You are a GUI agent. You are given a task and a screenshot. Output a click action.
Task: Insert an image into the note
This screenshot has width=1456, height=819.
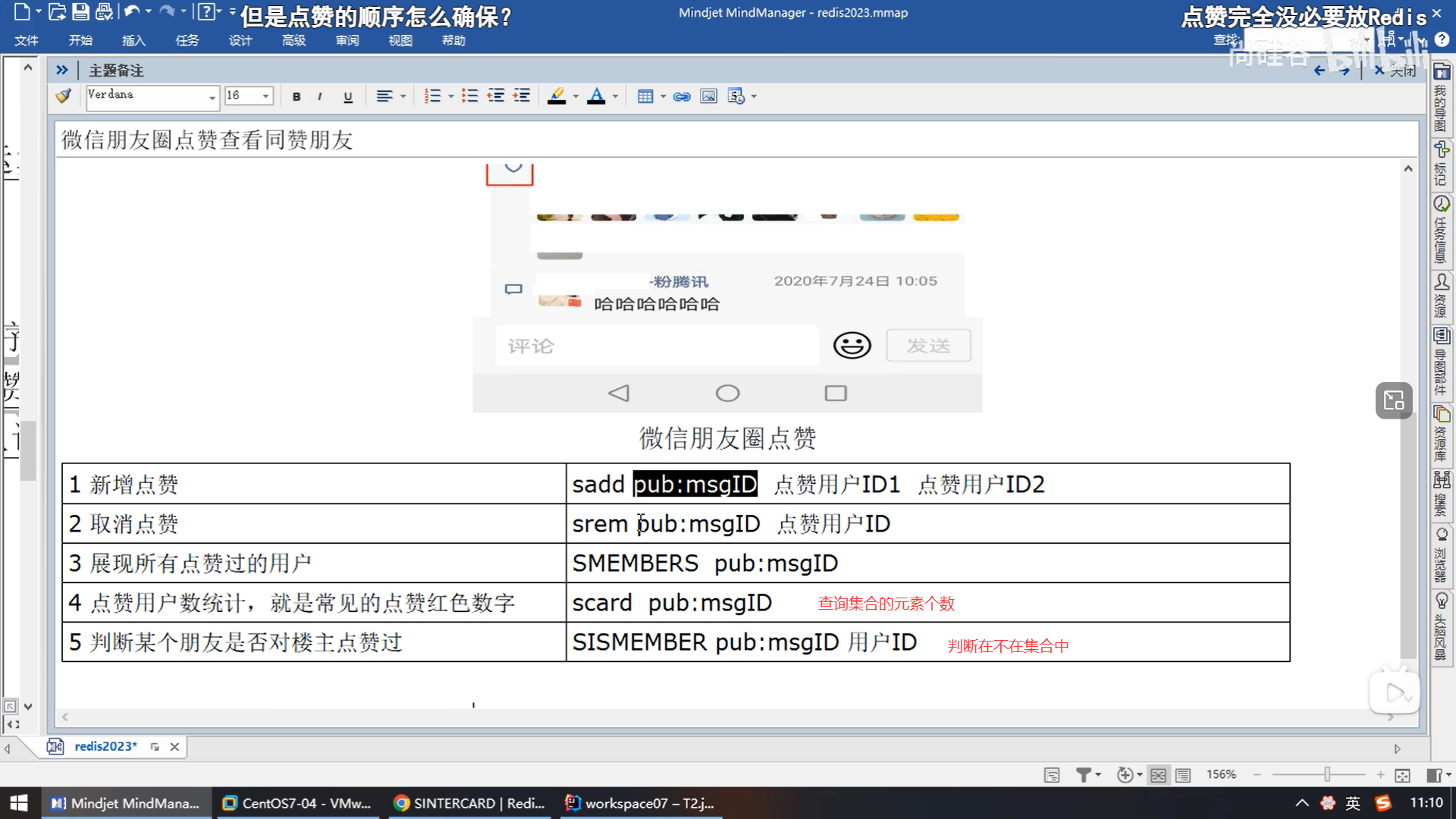click(708, 96)
